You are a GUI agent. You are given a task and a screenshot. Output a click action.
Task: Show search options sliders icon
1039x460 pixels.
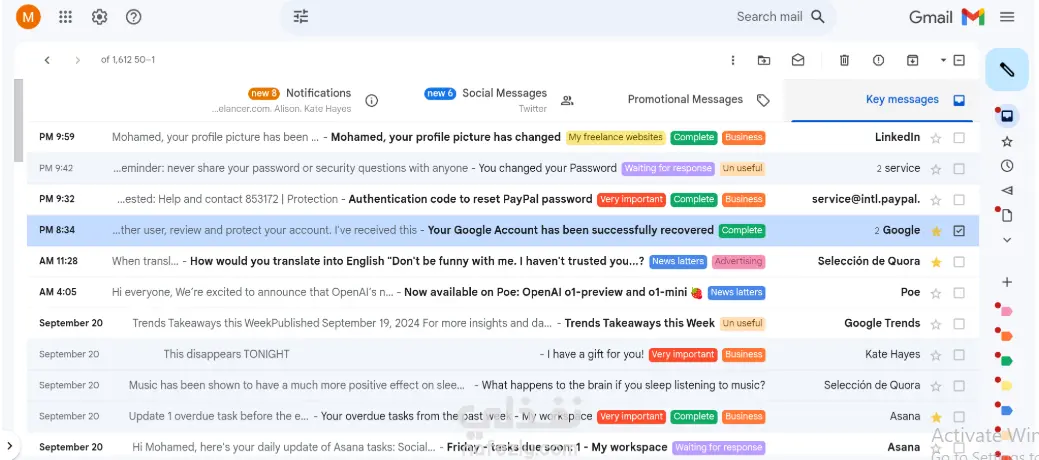point(301,17)
